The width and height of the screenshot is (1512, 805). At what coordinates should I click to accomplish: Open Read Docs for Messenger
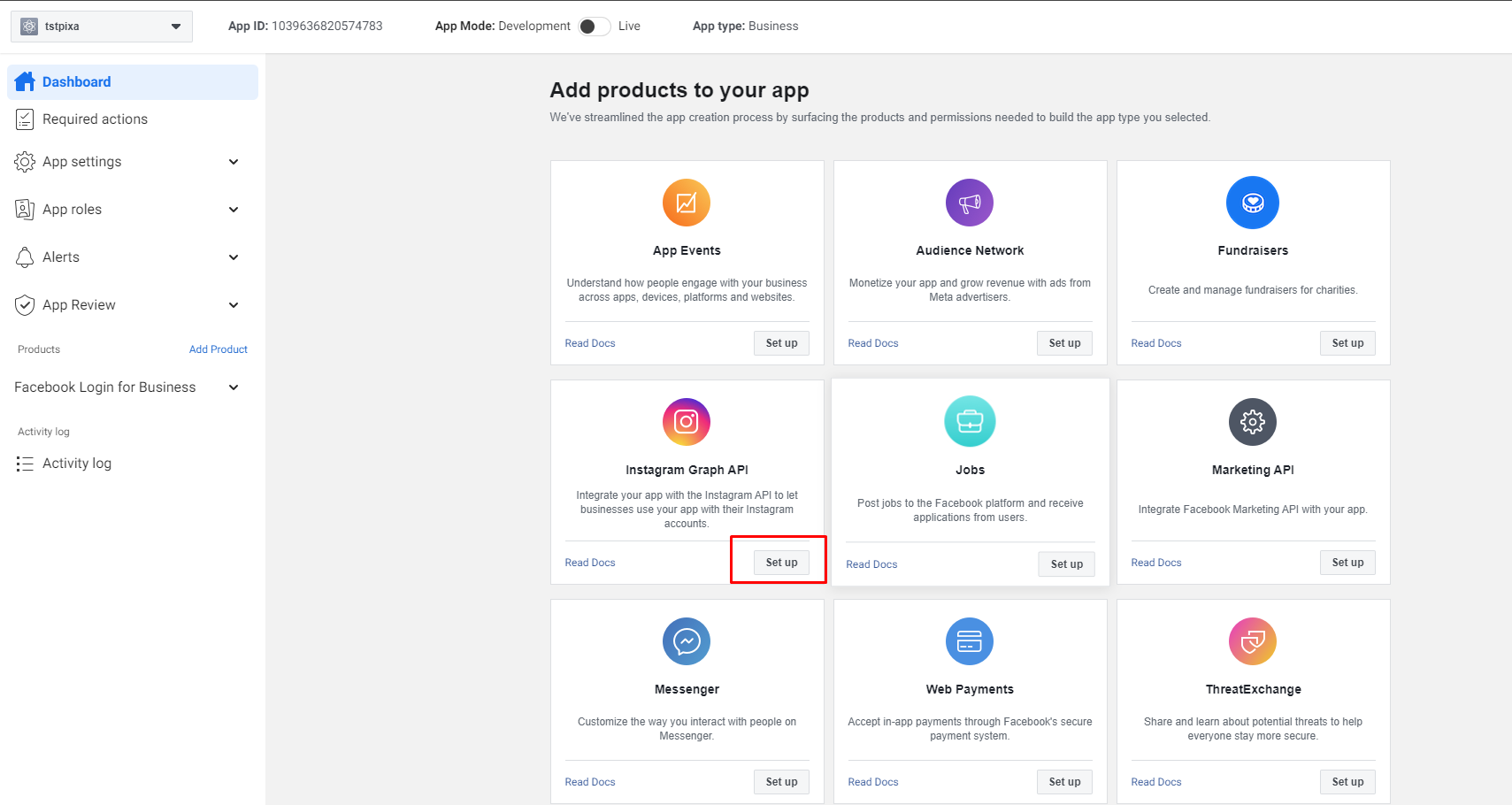point(590,782)
